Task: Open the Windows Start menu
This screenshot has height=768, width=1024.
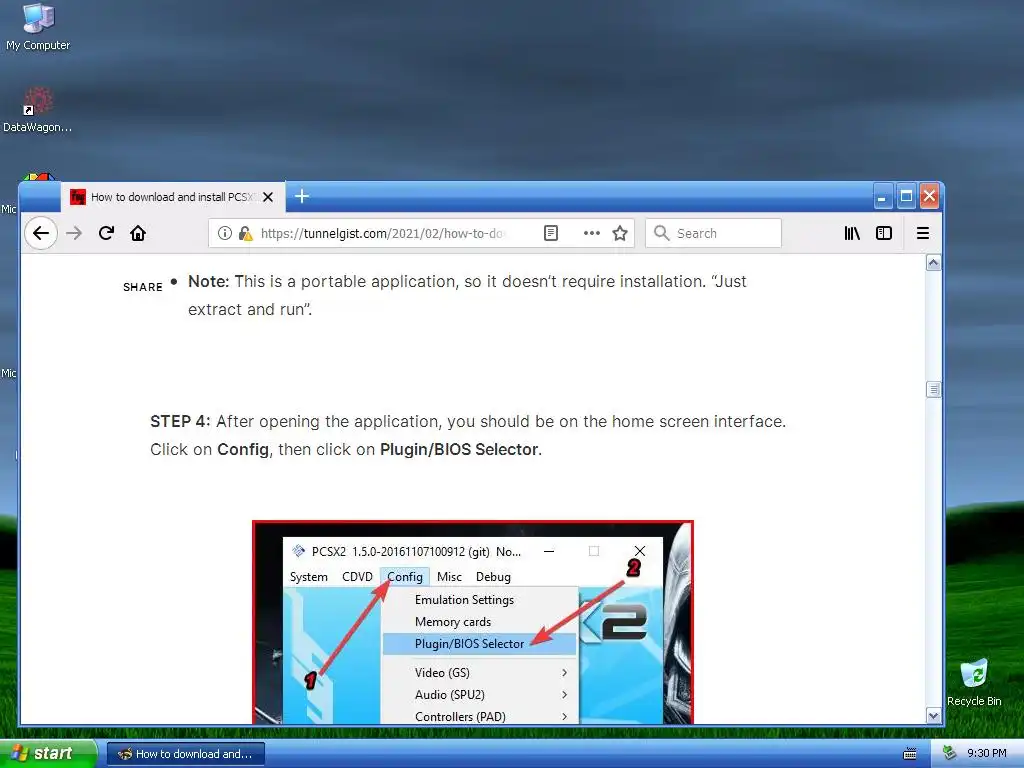Action: (x=48, y=753)
